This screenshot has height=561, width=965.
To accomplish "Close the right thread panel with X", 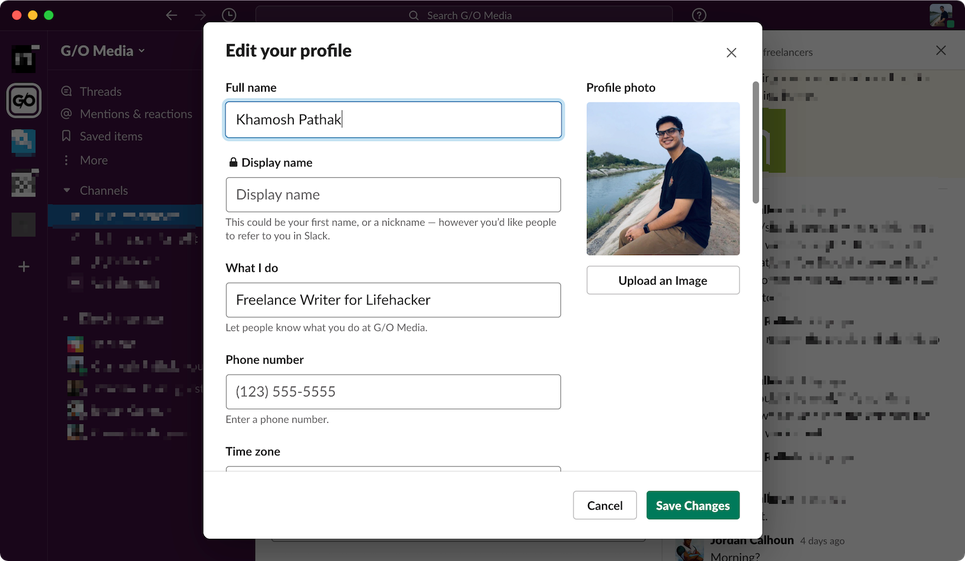I will coord(941,50).
